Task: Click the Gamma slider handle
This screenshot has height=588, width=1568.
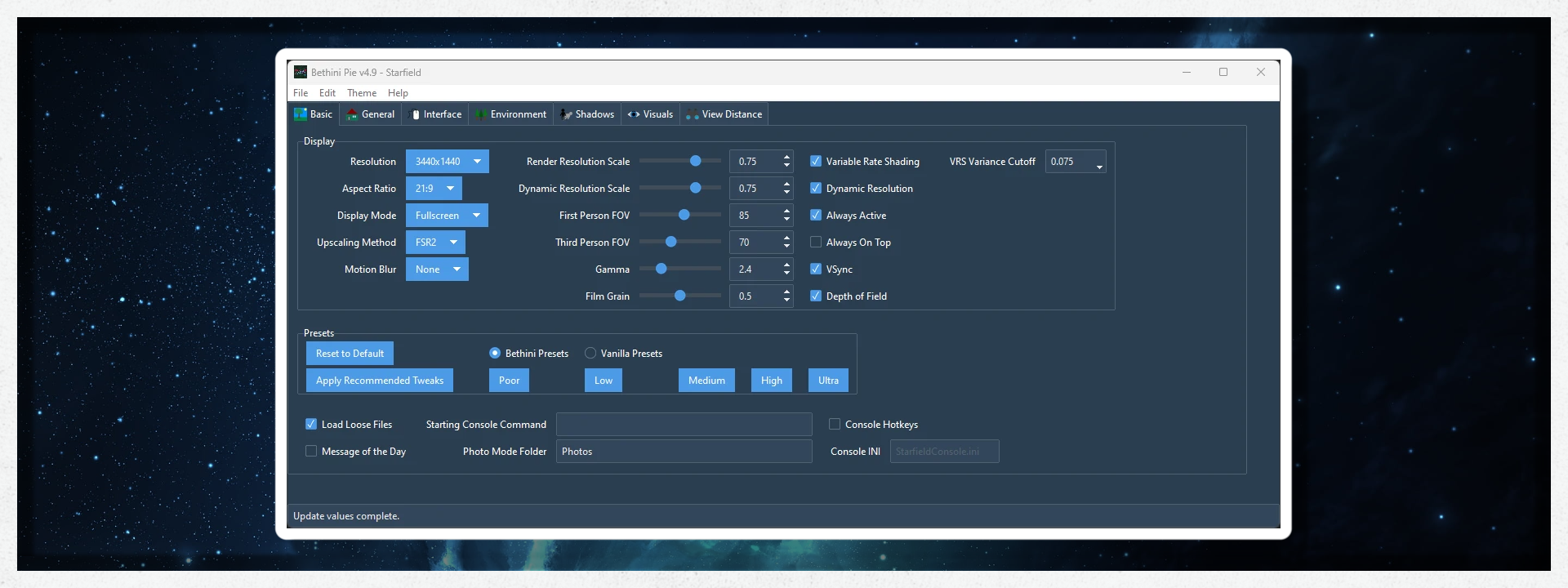Action: pyautogui.click(x=661, y=269)
